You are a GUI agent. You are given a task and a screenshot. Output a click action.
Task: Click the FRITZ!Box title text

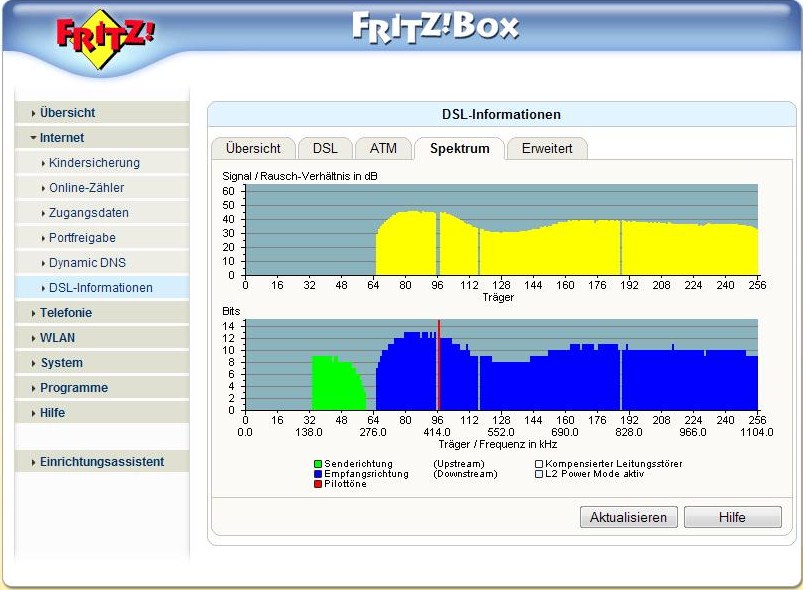[435, 27]
